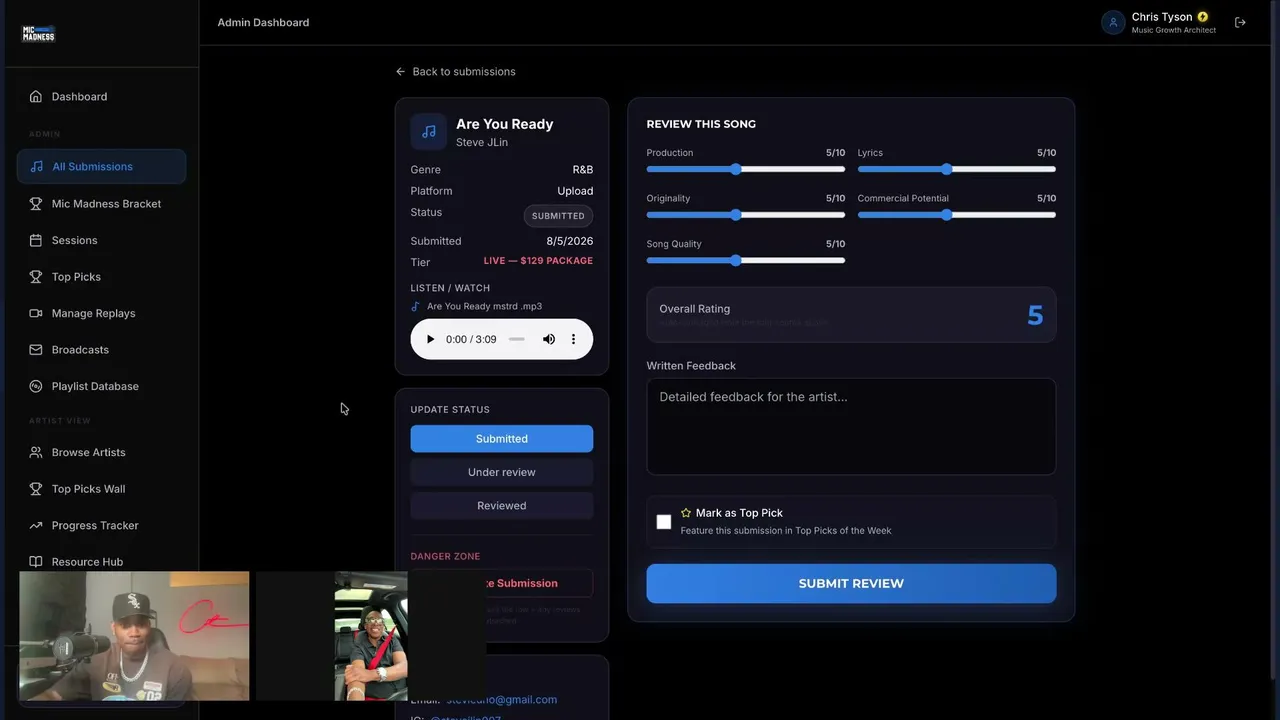The width and height of the screenshot is (1280, 720).
Task: Click the 'R&B' genre value
Action: pos(582,170)
